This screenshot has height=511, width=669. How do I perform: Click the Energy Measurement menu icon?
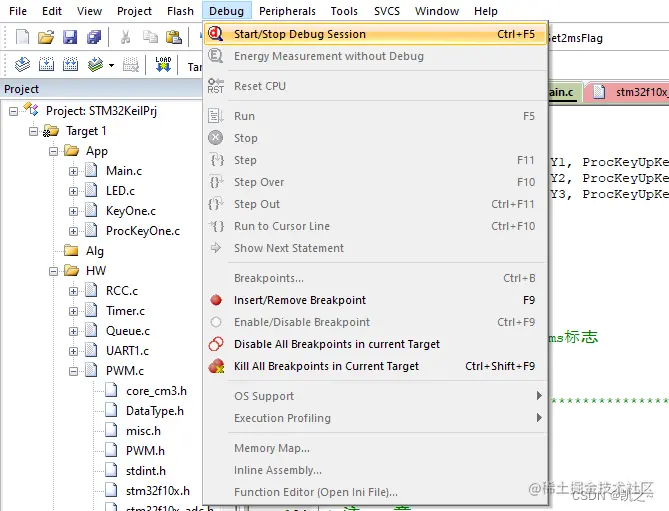(216, 56)
